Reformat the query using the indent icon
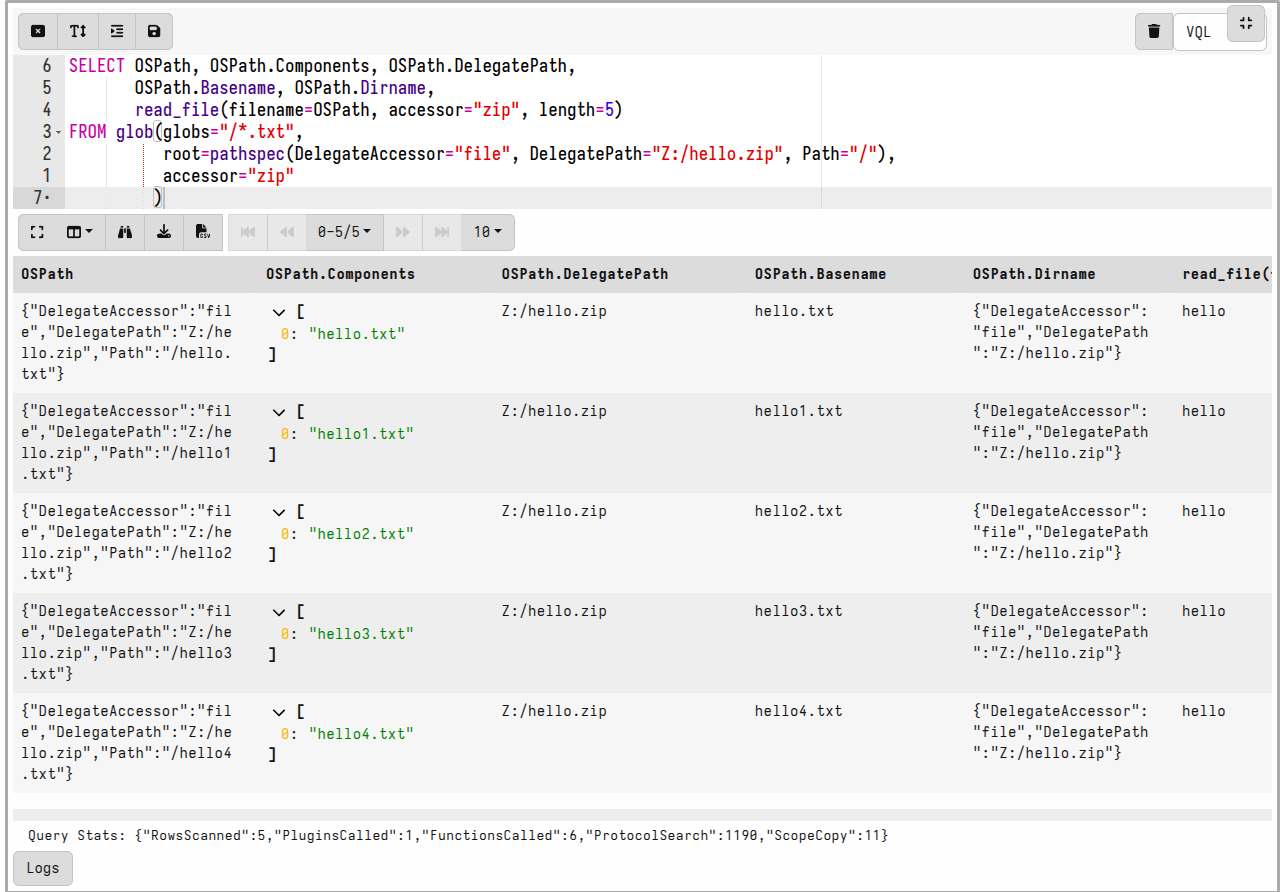 116,31
